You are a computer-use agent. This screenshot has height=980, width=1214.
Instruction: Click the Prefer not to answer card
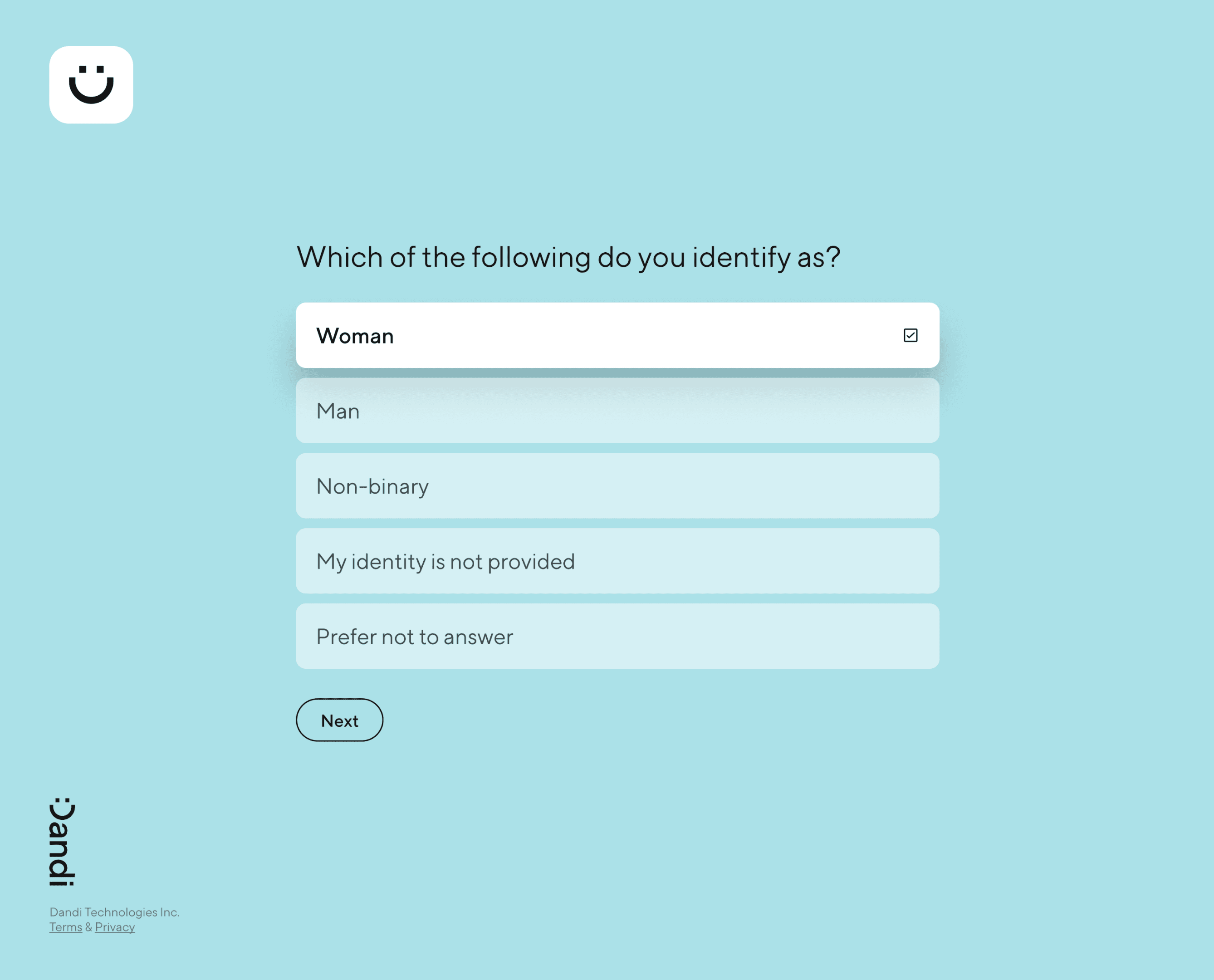coord(617,636)
